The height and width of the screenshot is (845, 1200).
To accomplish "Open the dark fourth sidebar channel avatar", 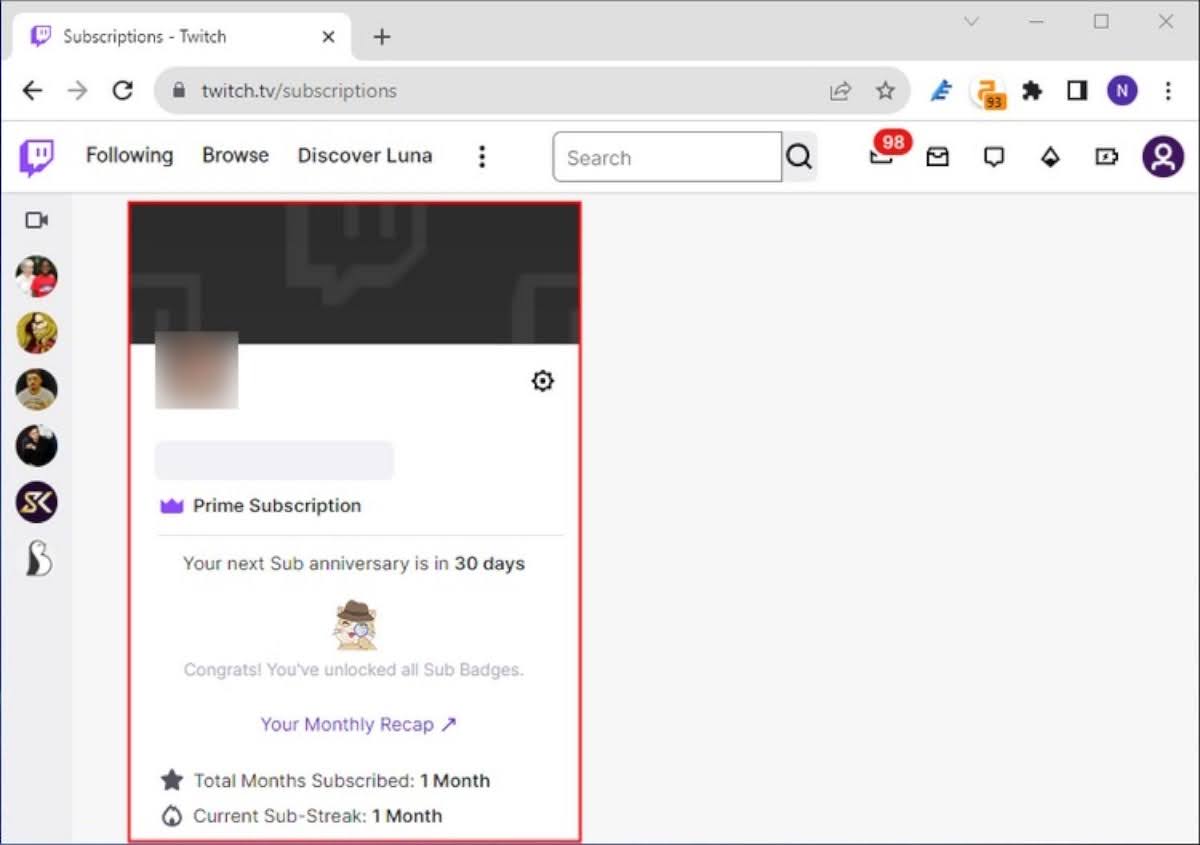I will [x=37, y=445].
